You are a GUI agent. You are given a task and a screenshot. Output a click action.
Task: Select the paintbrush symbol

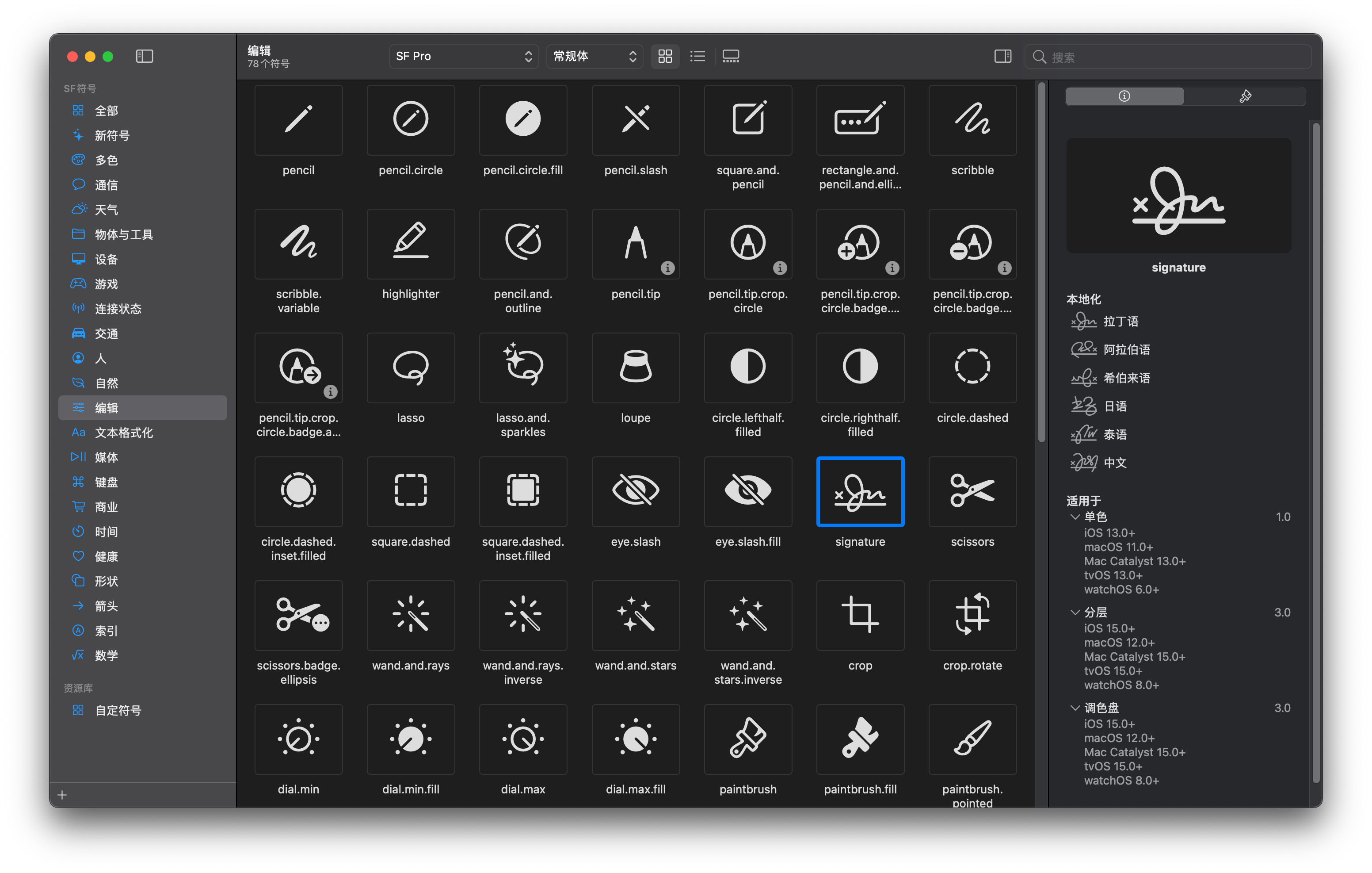click(747, 739)
